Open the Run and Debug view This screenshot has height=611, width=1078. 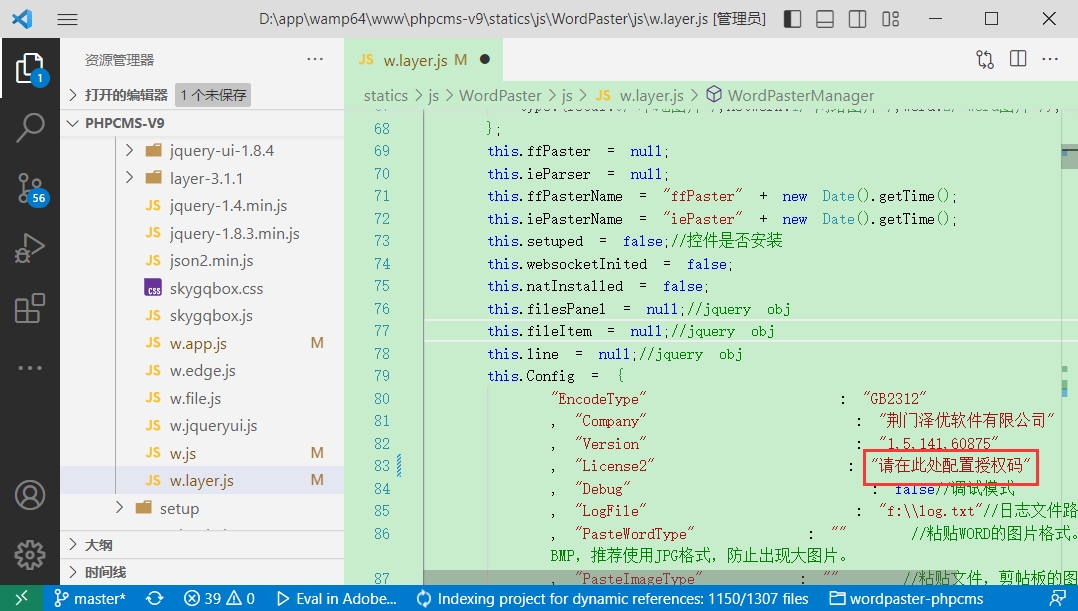coord(30,247)
